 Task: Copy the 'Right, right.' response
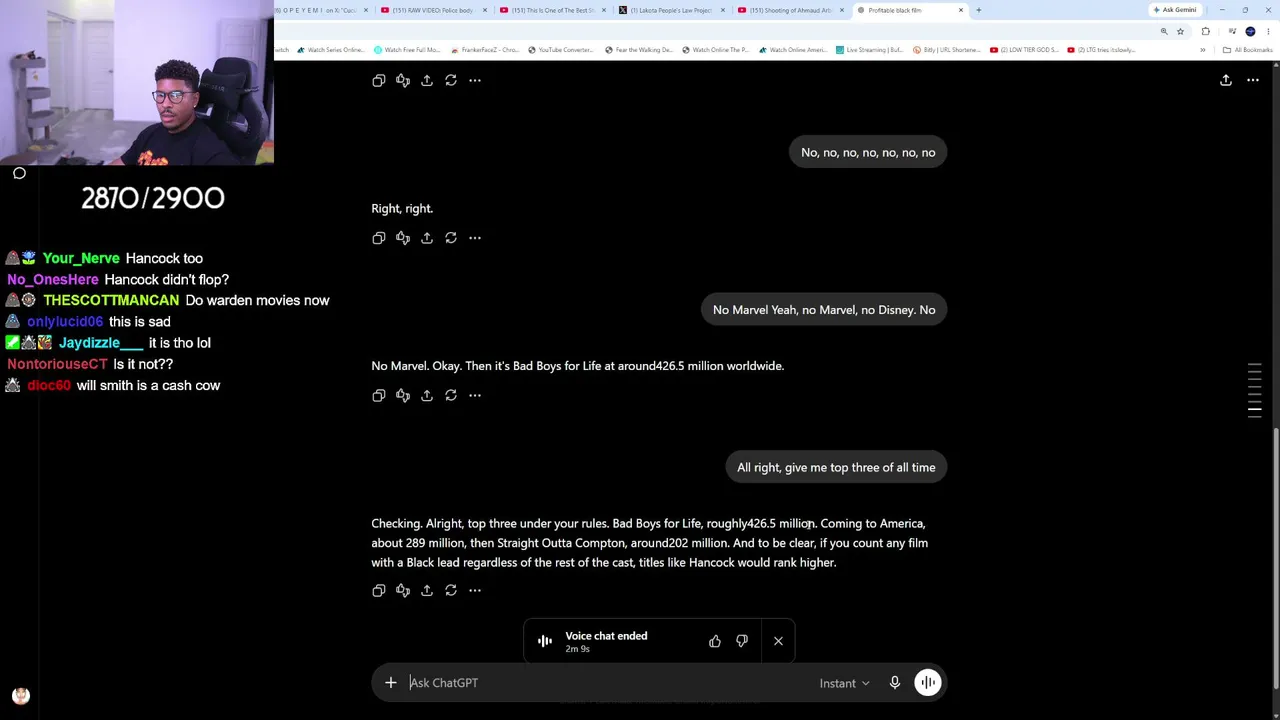point(379,238)
